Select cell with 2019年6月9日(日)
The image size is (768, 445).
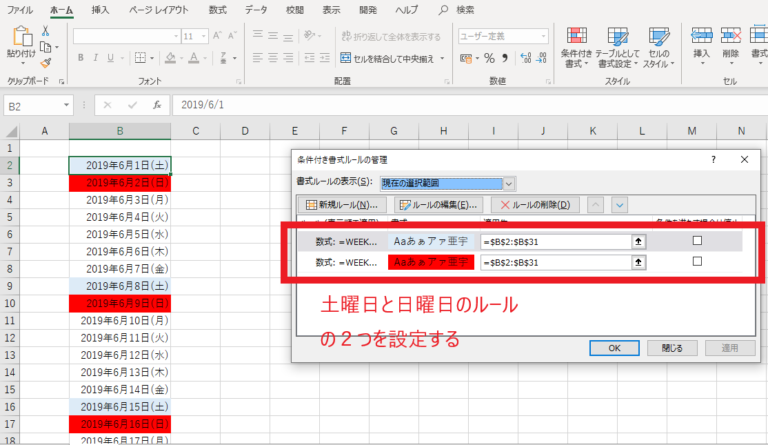tap(120, 304)
